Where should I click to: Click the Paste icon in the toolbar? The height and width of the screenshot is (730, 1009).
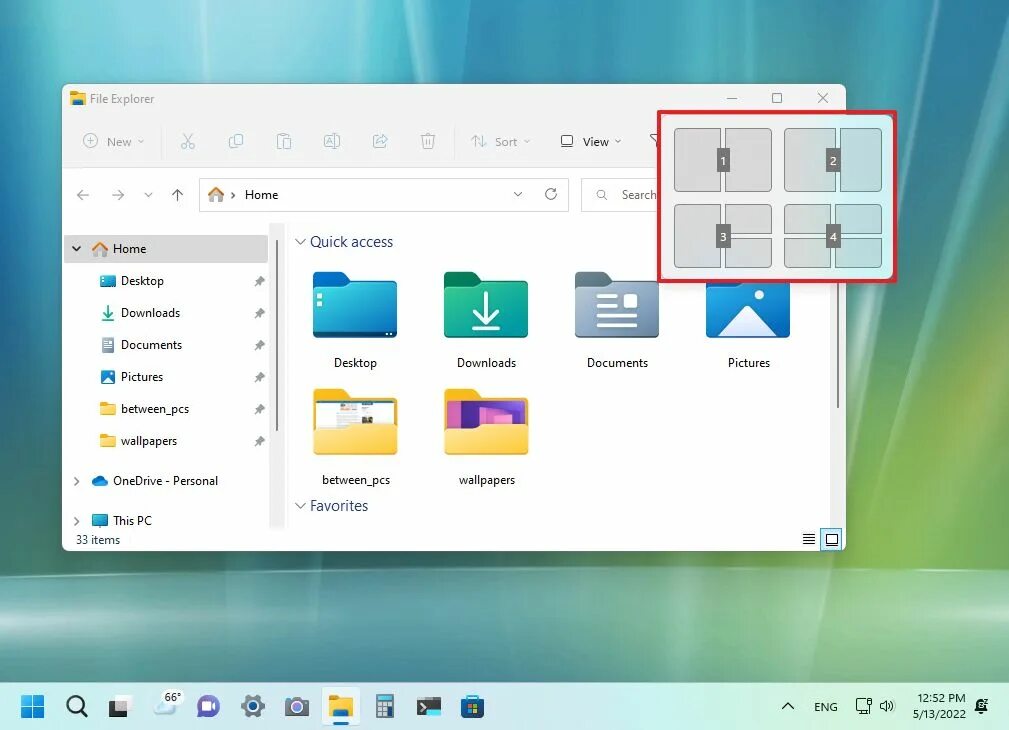click(x=284, y=141)
